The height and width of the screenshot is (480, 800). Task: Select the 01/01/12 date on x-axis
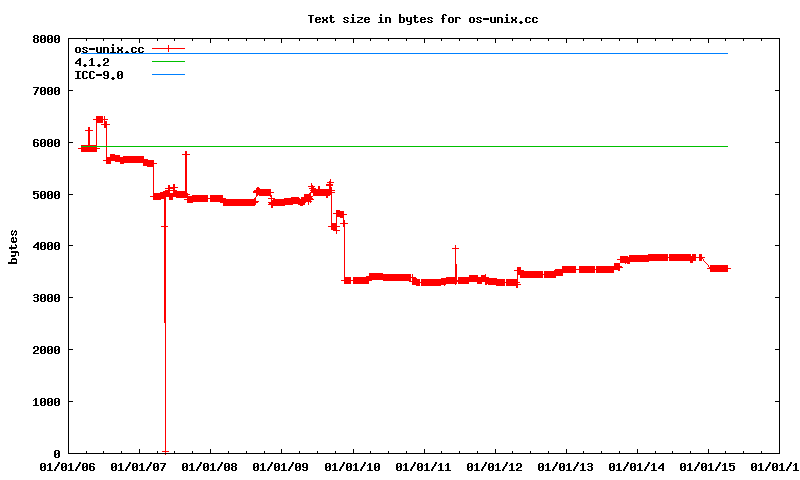coord(495,466)
